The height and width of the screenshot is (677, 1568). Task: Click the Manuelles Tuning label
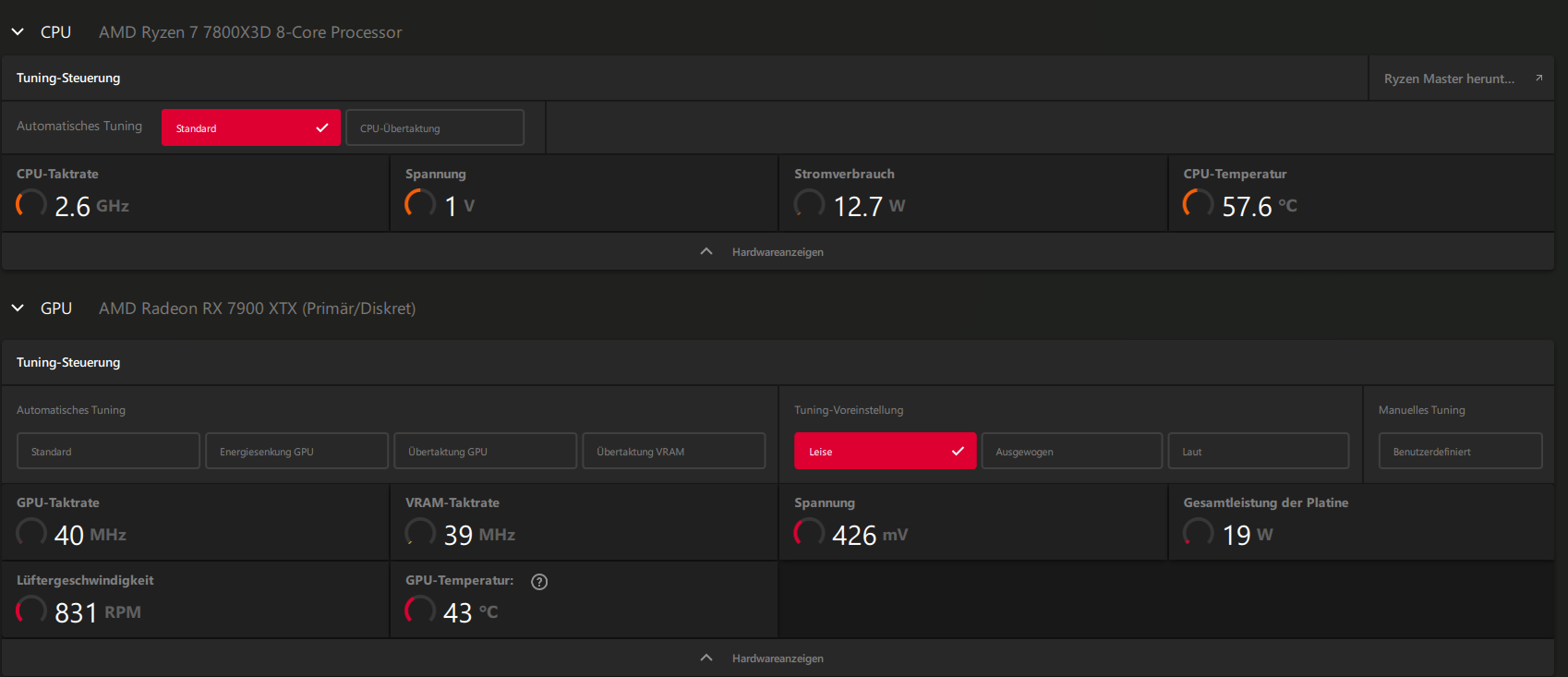point(1422,410)
